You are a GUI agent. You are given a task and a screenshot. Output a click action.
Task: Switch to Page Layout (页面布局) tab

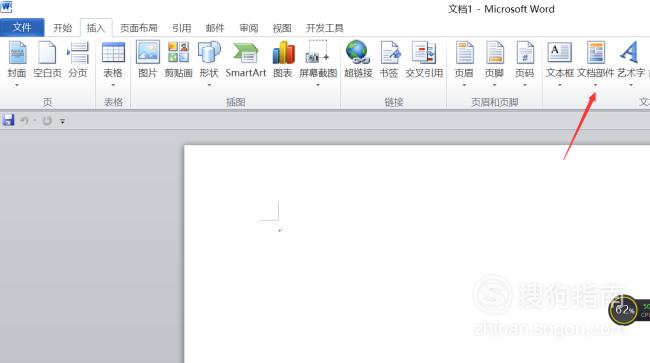point(139,28)
